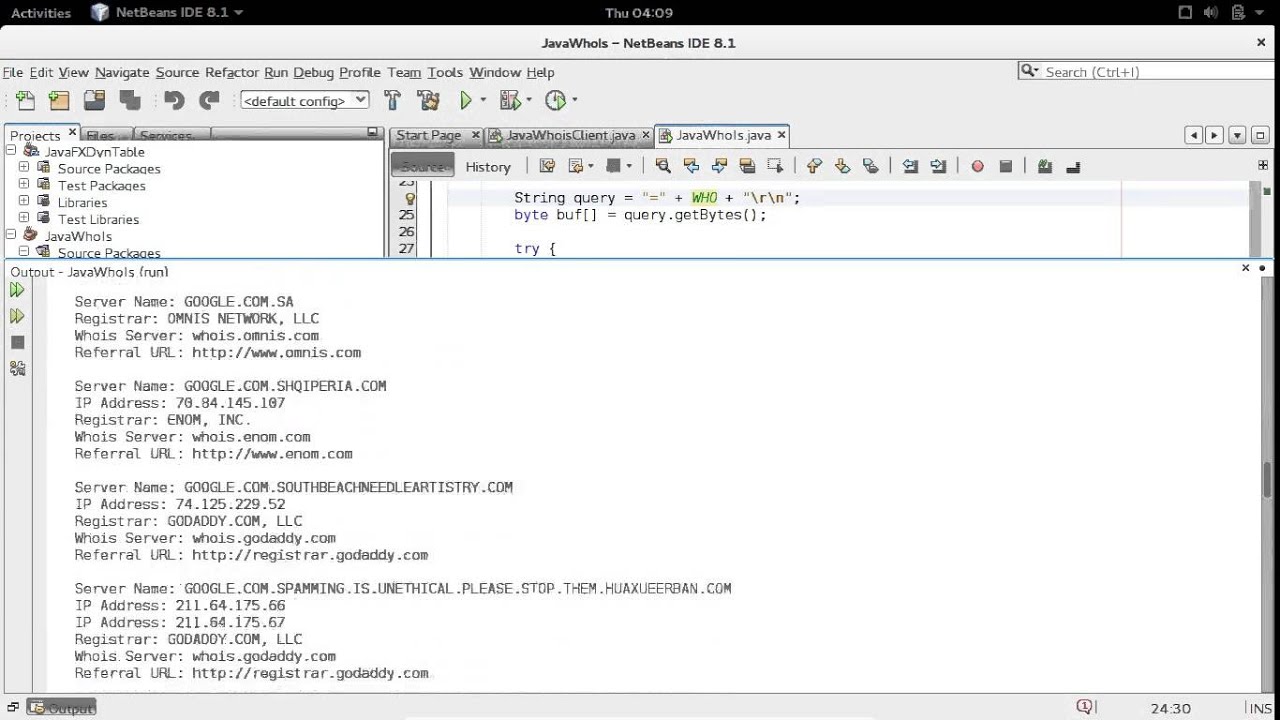Open the Source menu

[177, 72]
